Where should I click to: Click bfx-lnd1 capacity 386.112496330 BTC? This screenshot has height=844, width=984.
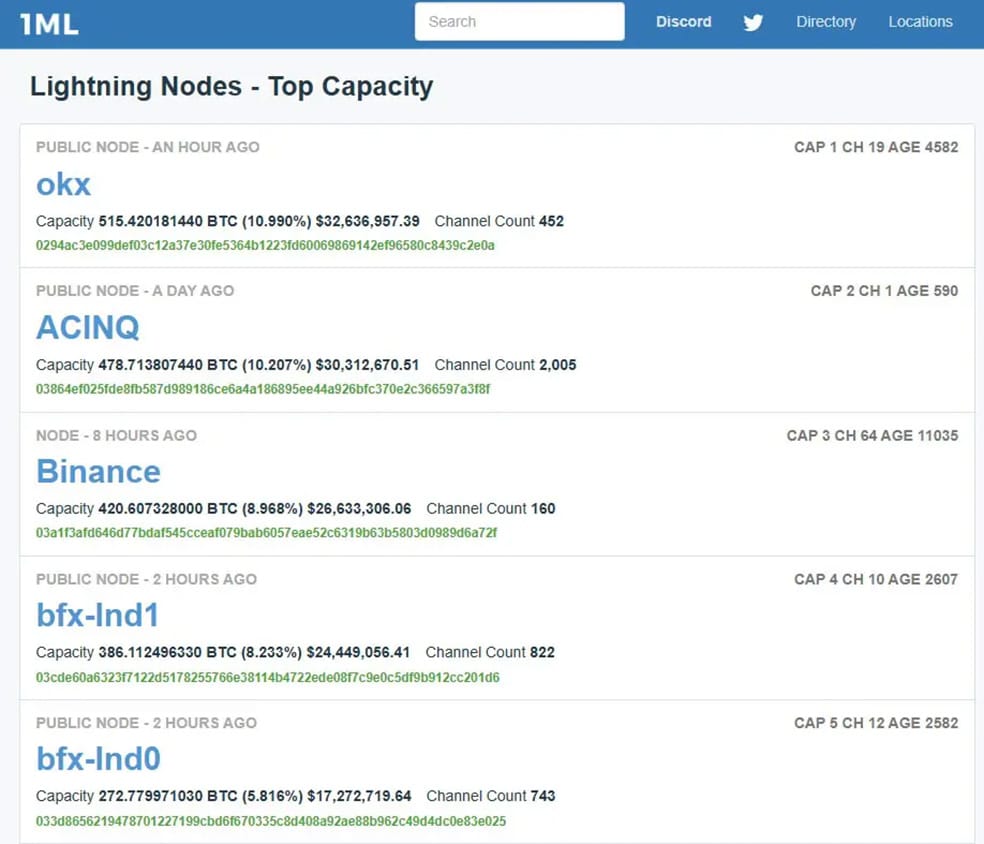pos(168,653)
